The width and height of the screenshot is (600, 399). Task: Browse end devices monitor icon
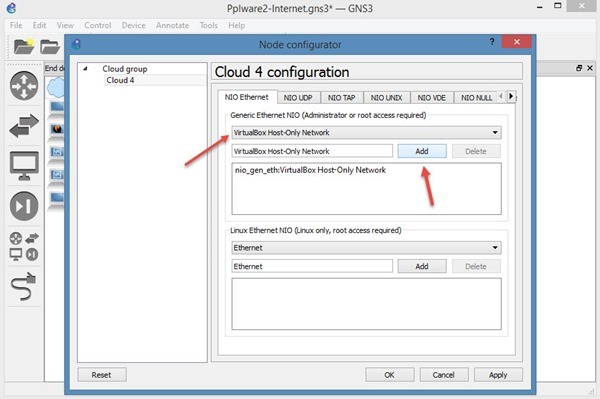24,166
